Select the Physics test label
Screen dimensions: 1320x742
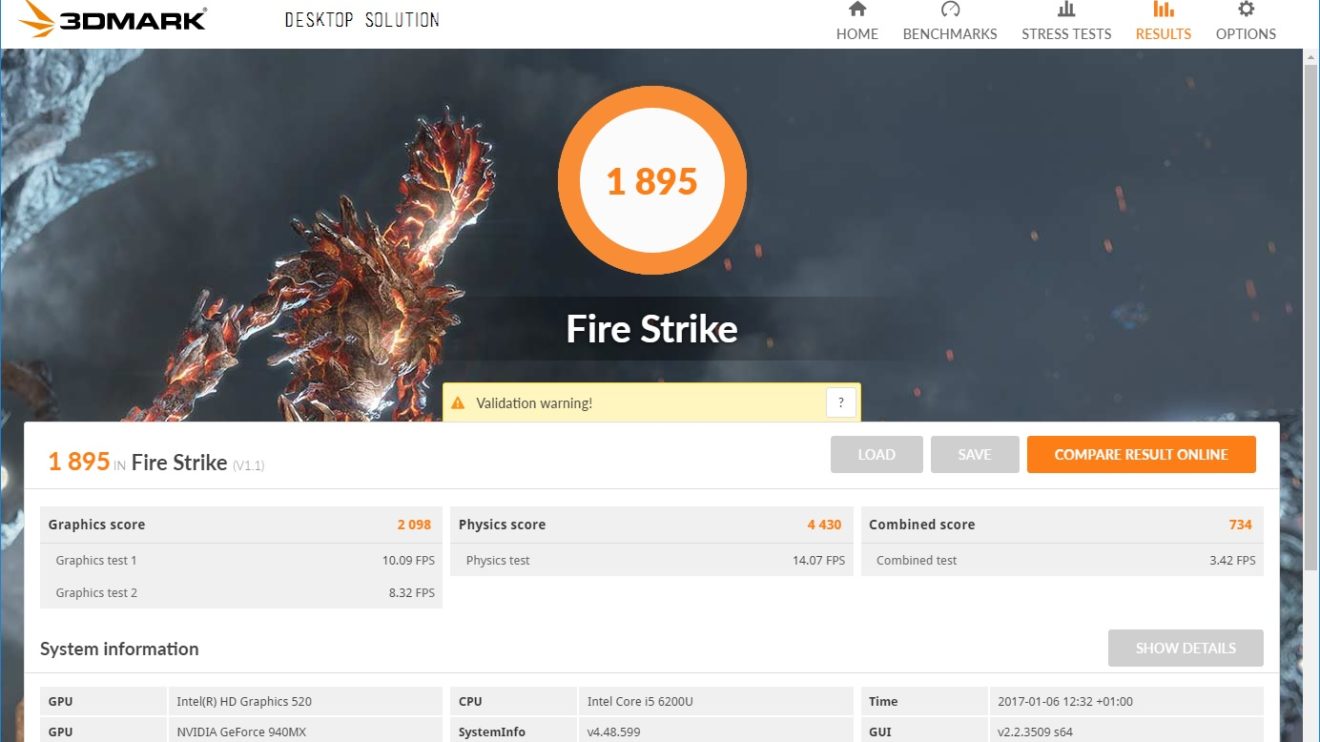[498, 560]
